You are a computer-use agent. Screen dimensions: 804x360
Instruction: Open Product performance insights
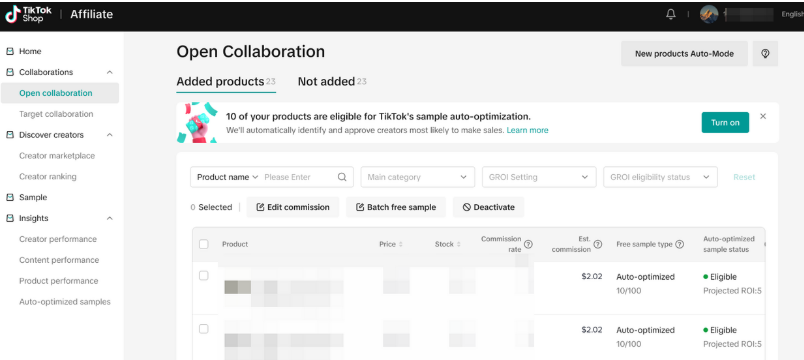click(59, 281)
